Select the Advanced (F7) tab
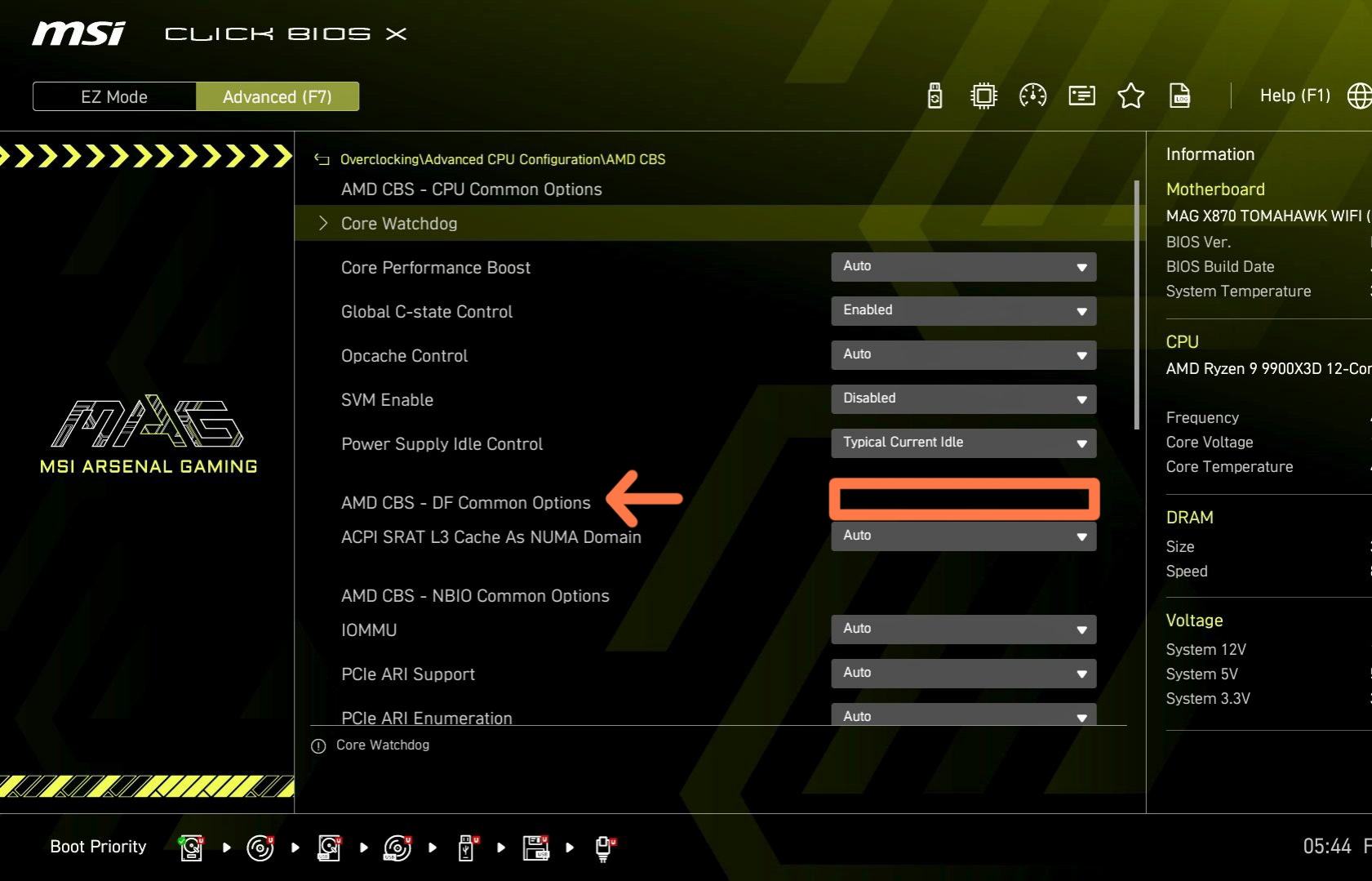The height and width of the screenshot is (881, 1372). [278, 96]
